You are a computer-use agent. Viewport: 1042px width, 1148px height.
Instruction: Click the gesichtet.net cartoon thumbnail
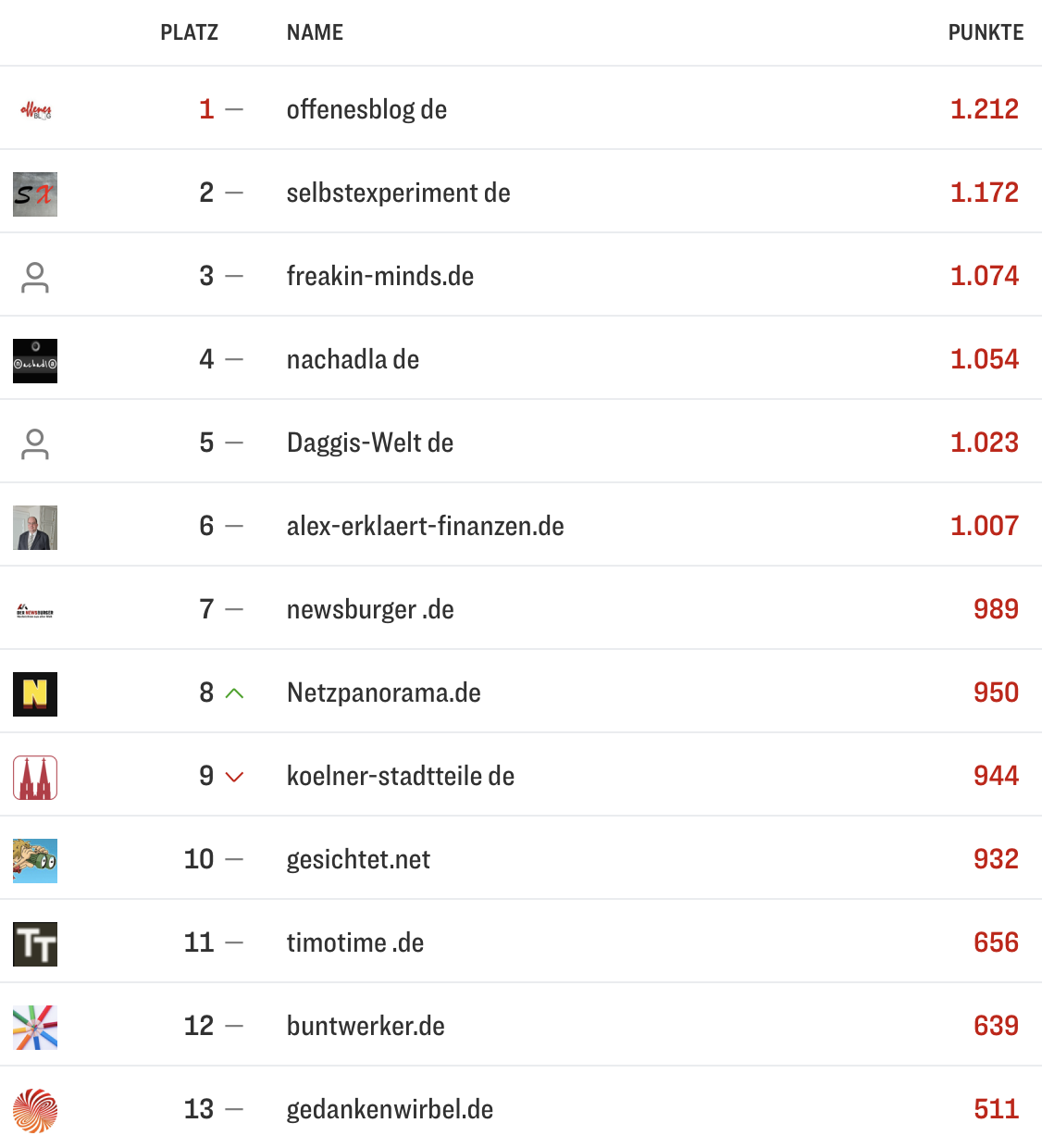pos(35,861)
